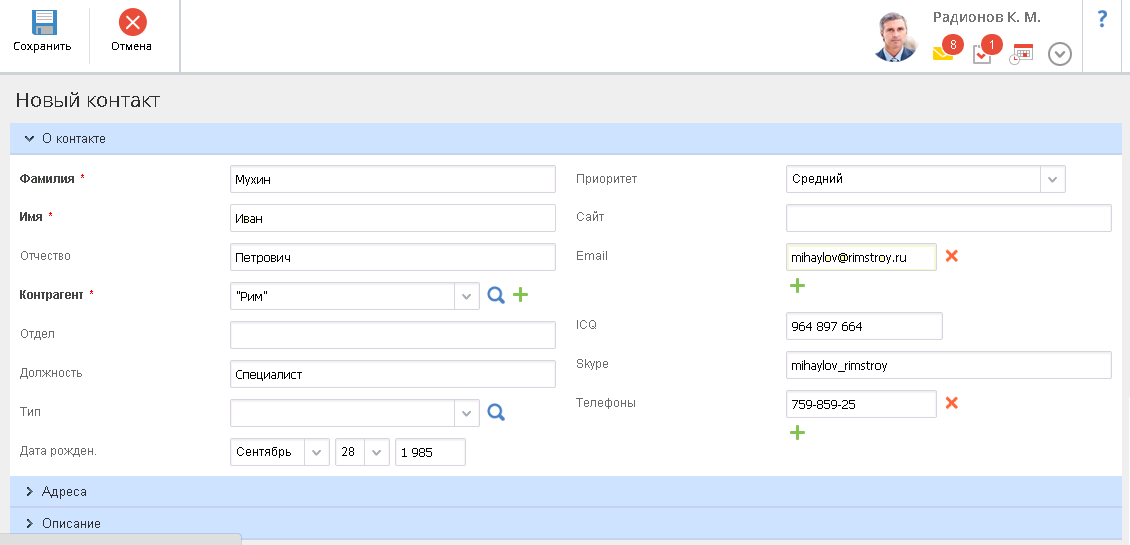Viewport: 1130px width, 545px height.
Task: Open the user menu circled down arrow
Action: point(1060,54)
